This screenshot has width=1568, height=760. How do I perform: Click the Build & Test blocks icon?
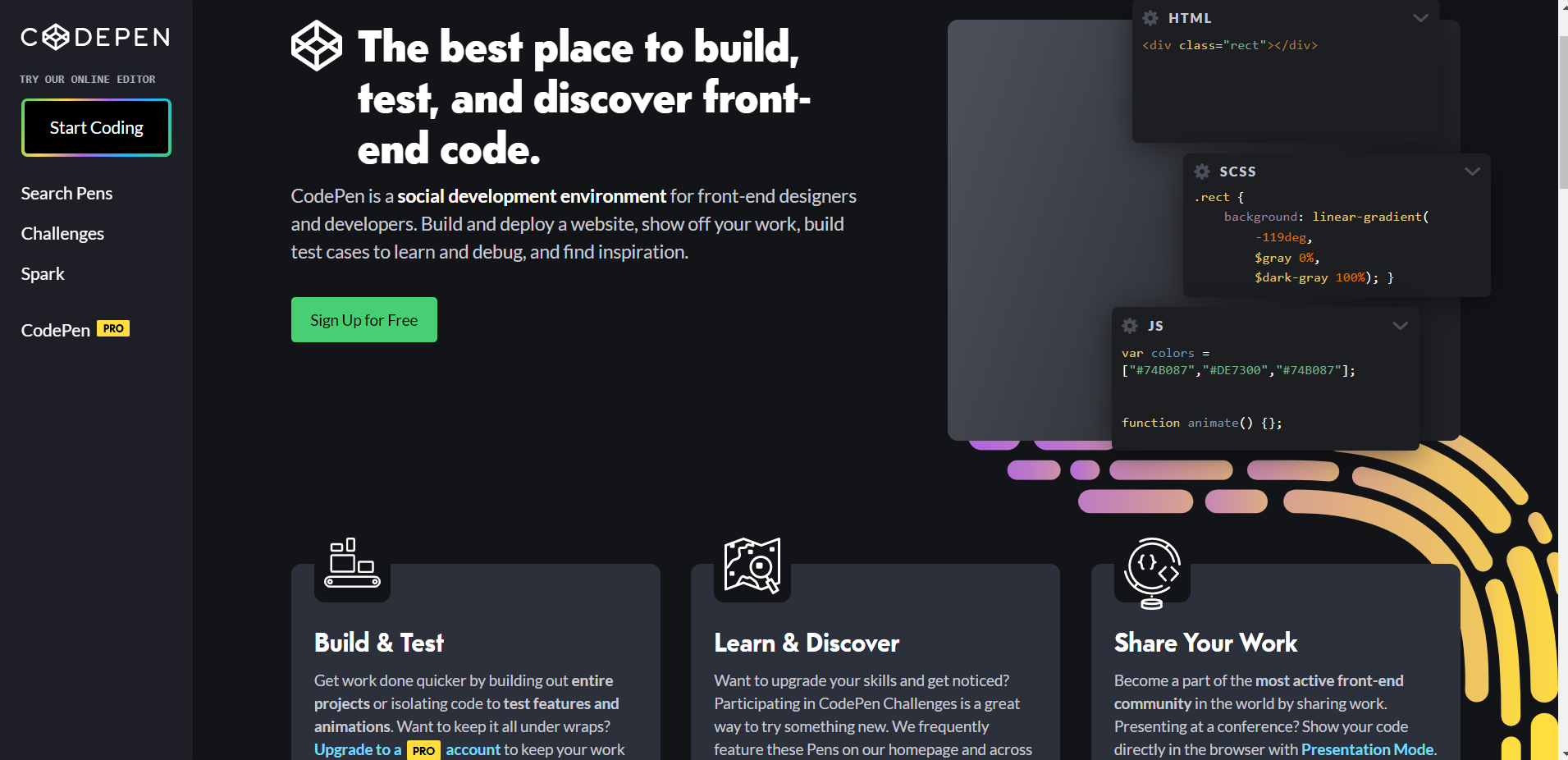pyautogui.click(x=352, y=563)
